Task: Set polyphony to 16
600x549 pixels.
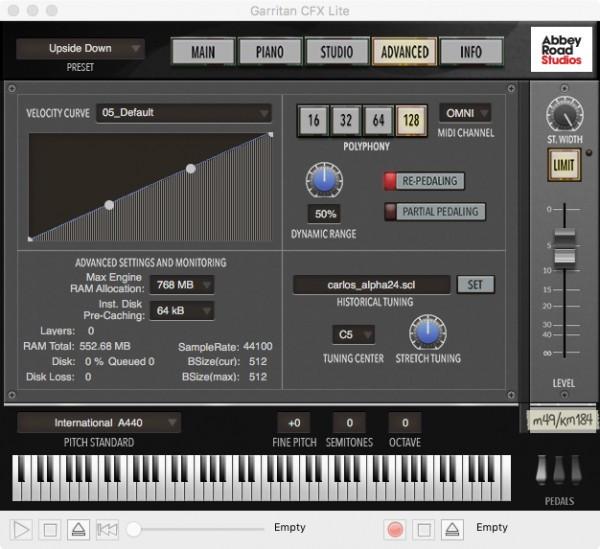Action: pos(313,121)
